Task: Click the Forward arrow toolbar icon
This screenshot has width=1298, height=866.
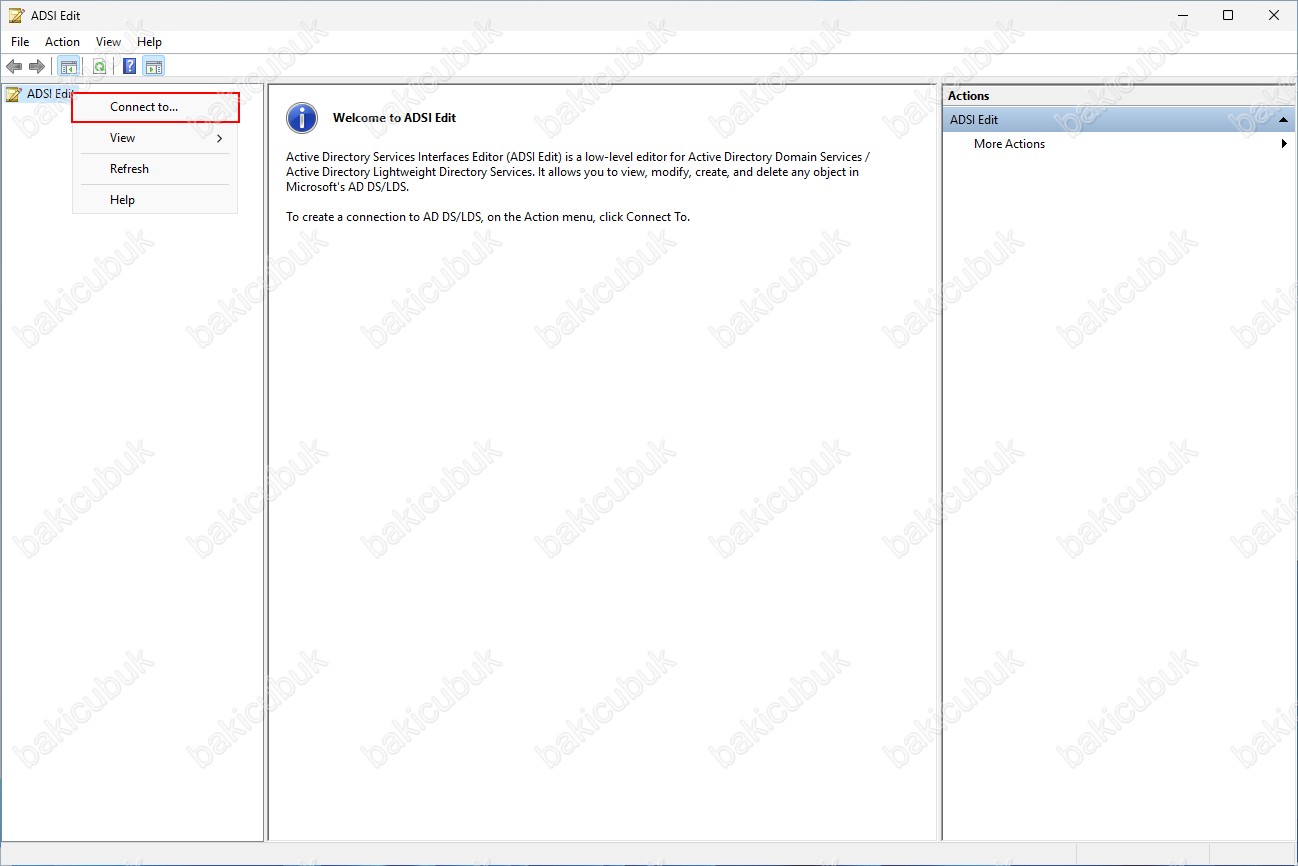Action: click(37, 67)
